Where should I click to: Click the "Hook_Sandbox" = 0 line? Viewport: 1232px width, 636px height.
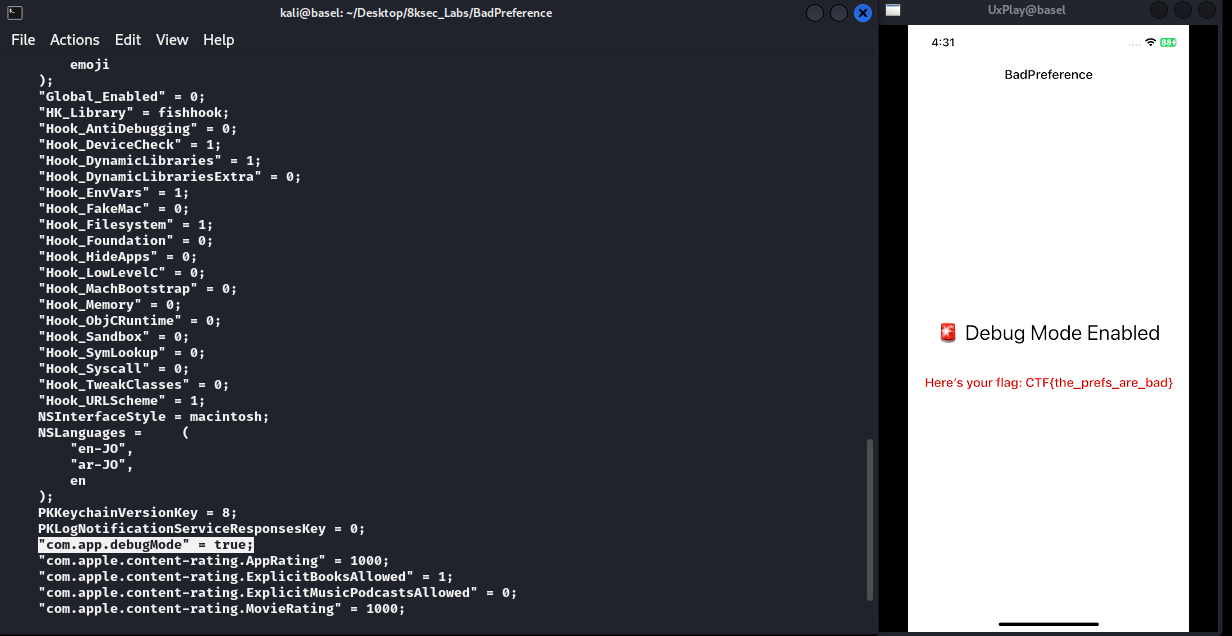pyautogui.click(x=113, y=337)
